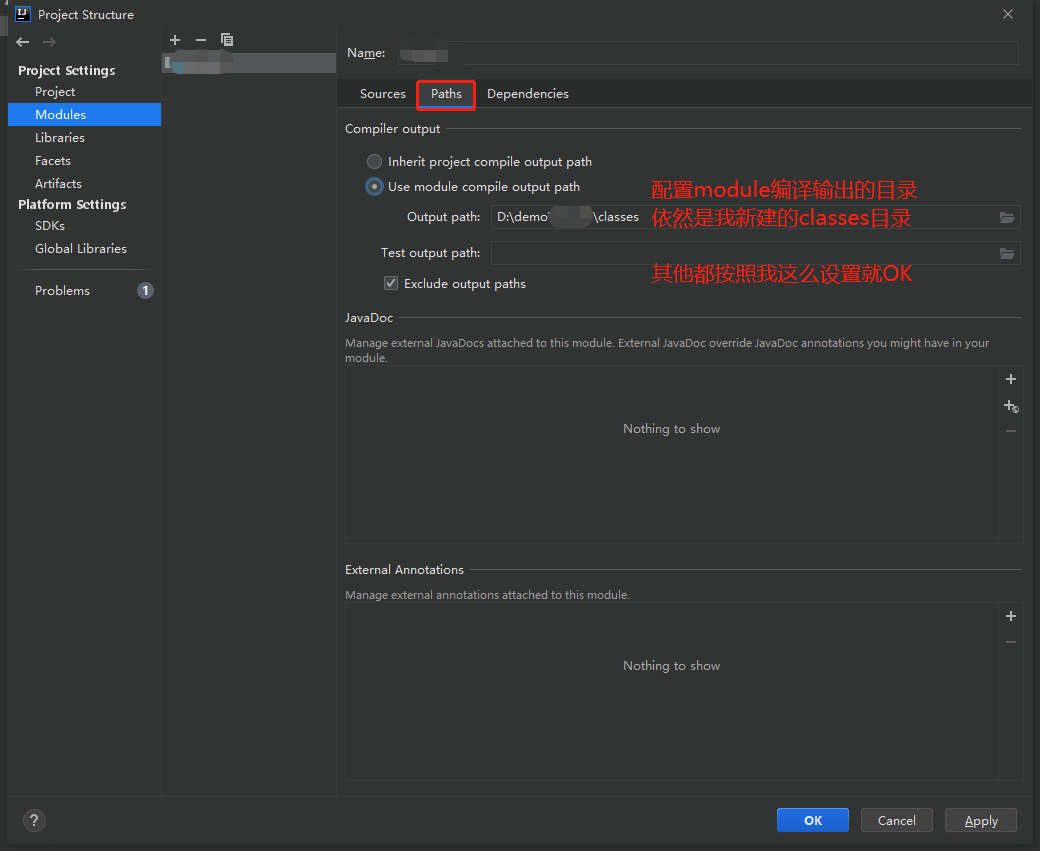Switch to the Paths tab
The image size is (1040, 851).
pos(446,94)
